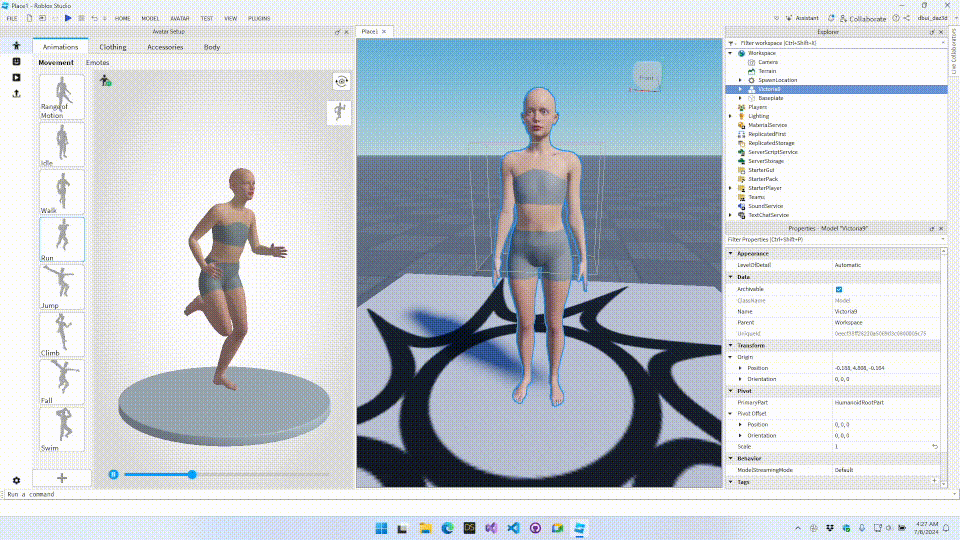
Task: Expand the TextChatService node
Action: coord(730,216)
